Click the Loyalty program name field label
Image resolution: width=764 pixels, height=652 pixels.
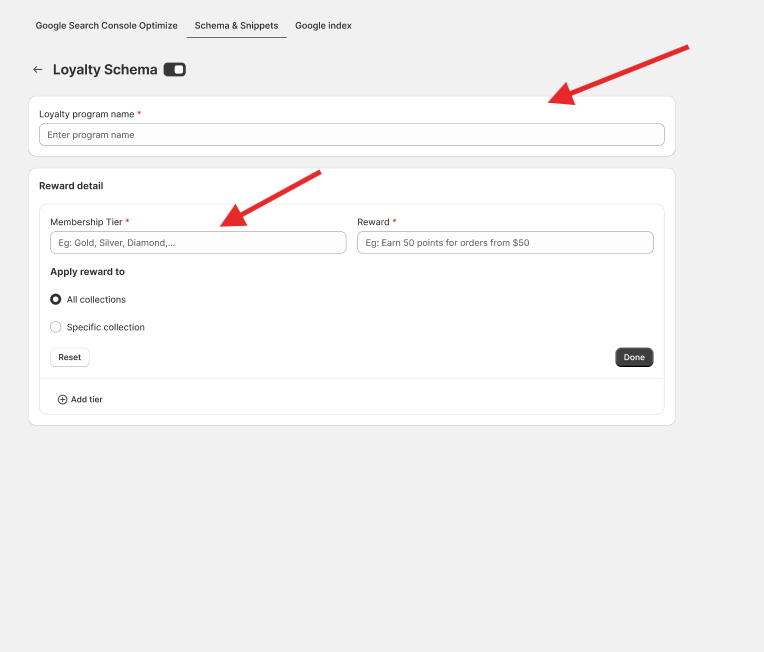87,114
